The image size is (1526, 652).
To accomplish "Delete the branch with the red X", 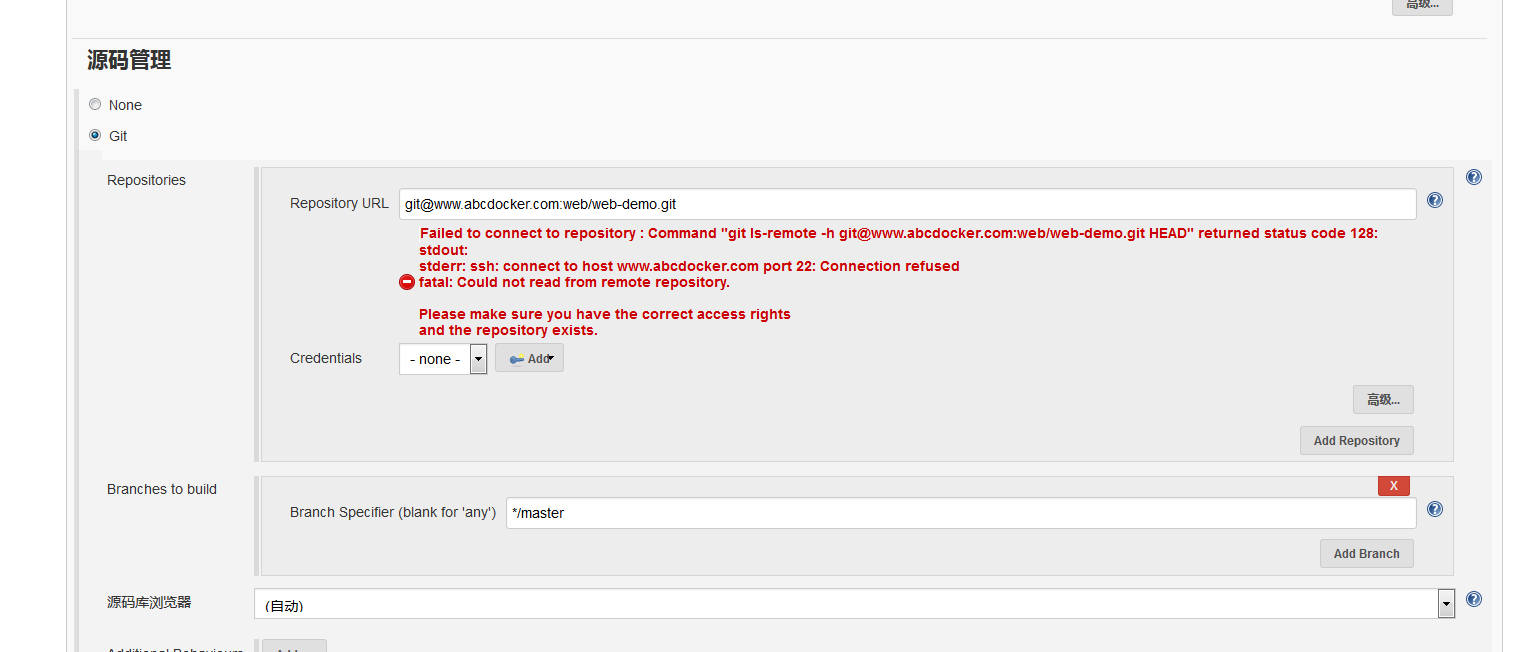I will pyautogui.click(x=1393, y=485).
